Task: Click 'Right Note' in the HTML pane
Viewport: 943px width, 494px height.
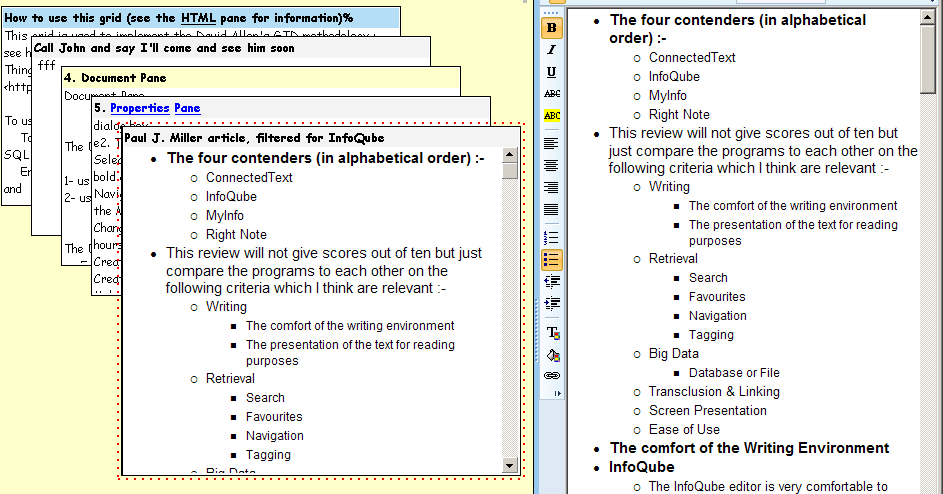Action: (679, 115)
